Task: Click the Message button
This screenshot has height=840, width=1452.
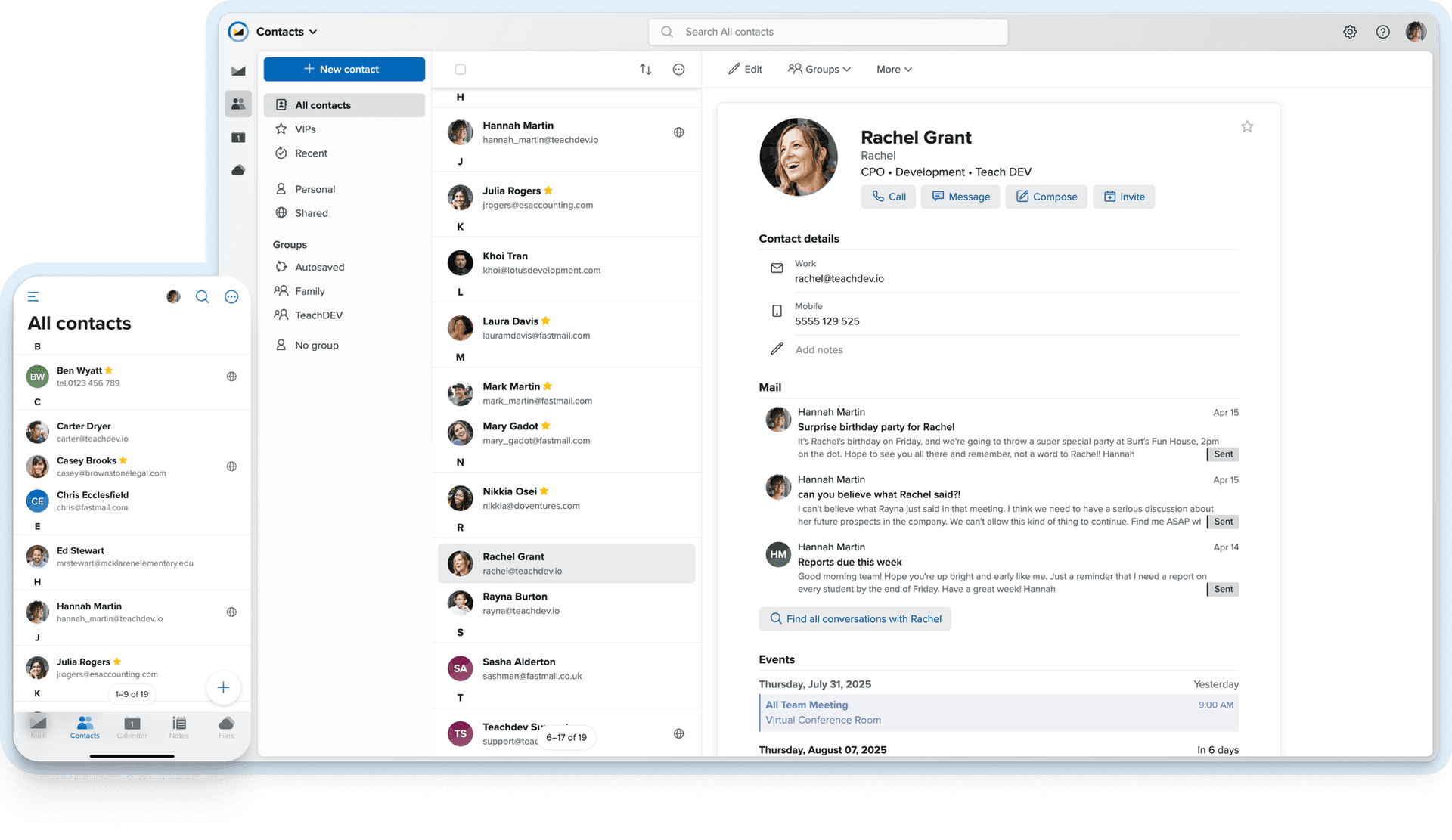Action: [960, 197]
